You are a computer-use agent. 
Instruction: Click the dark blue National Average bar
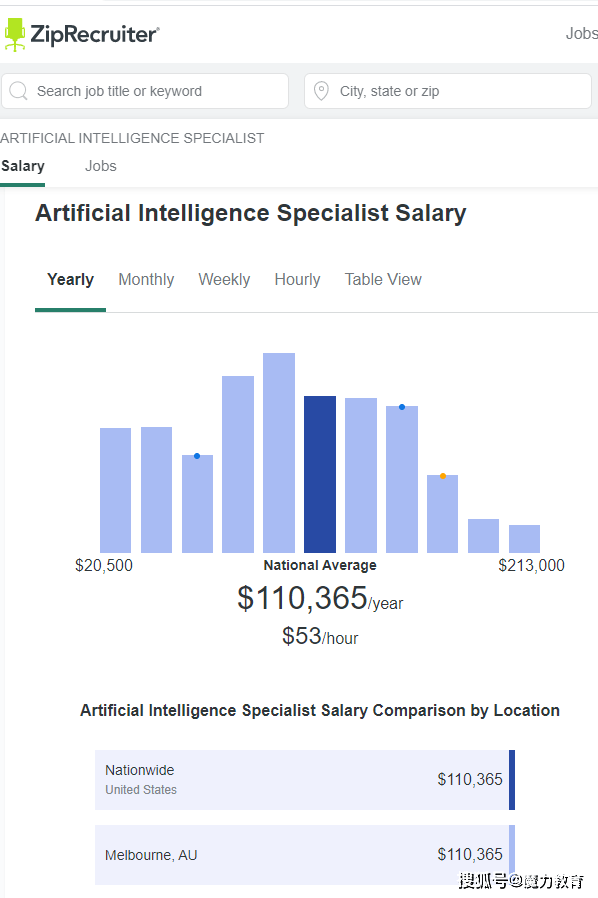[320, 474]
